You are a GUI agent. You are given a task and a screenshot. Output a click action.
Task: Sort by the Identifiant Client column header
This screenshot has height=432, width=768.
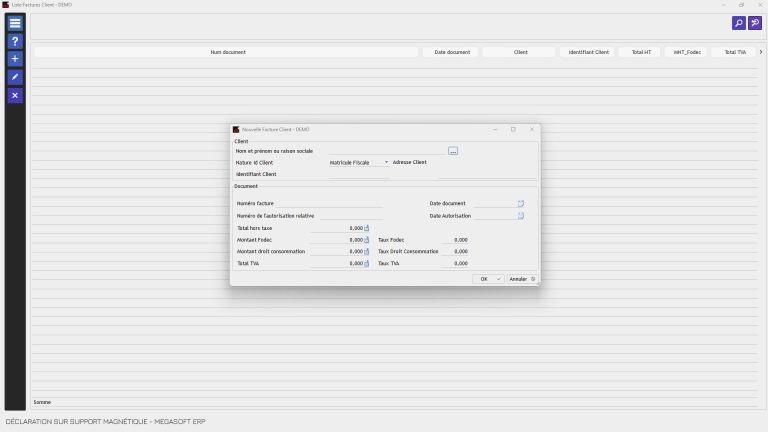coord(588,52)
